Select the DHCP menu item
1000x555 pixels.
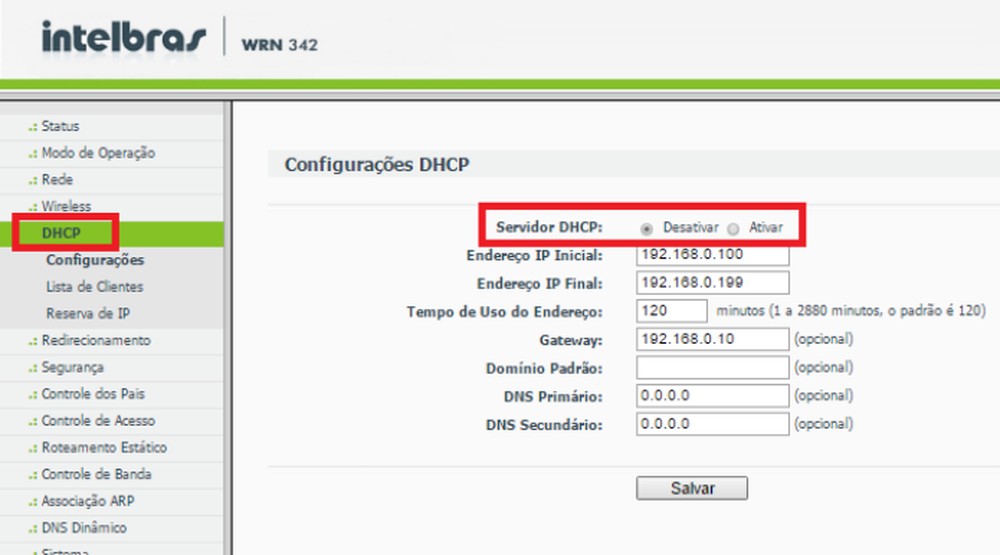[x=61, y=233]
